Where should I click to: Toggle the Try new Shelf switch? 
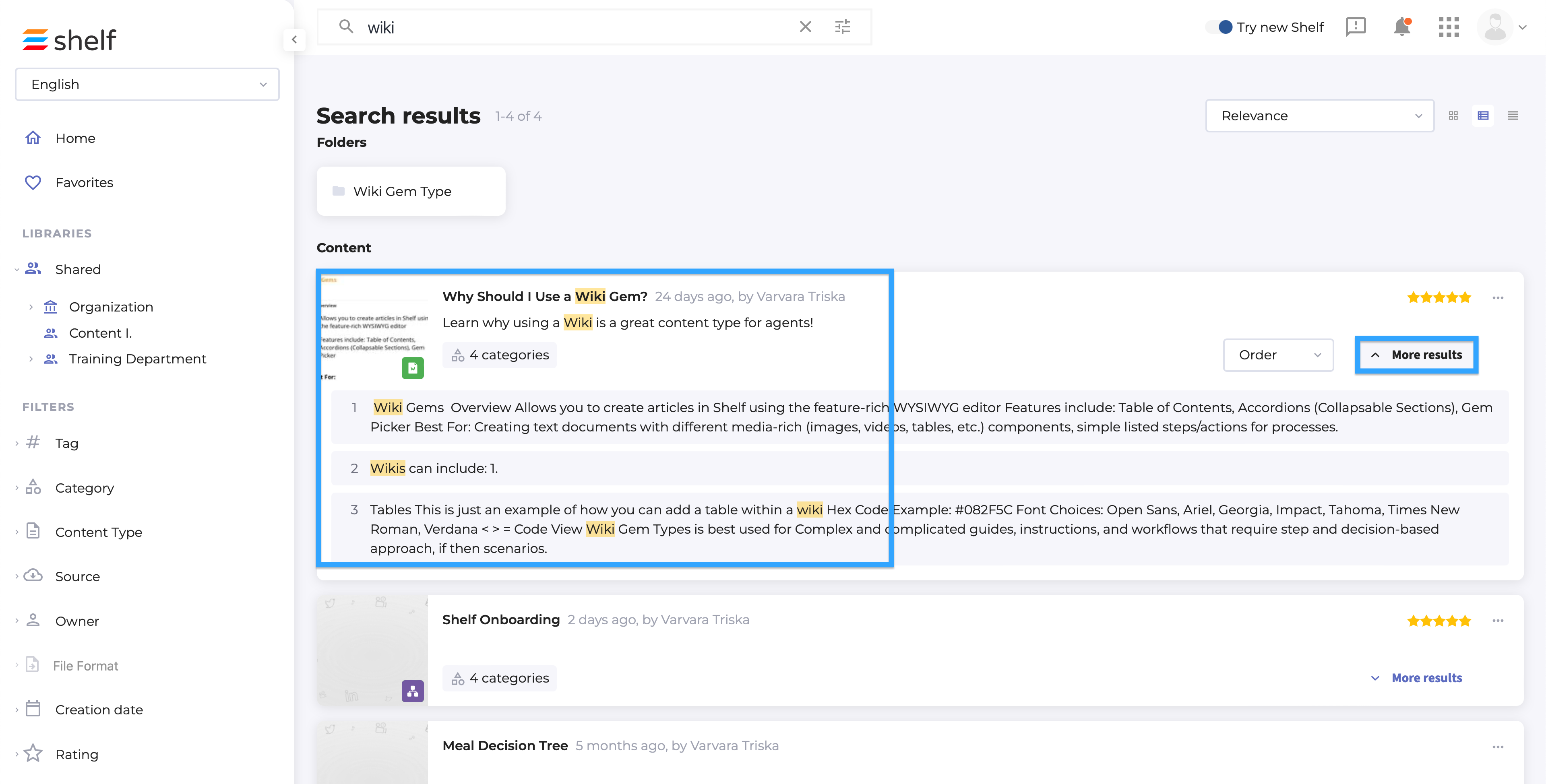pos(1218,27)
